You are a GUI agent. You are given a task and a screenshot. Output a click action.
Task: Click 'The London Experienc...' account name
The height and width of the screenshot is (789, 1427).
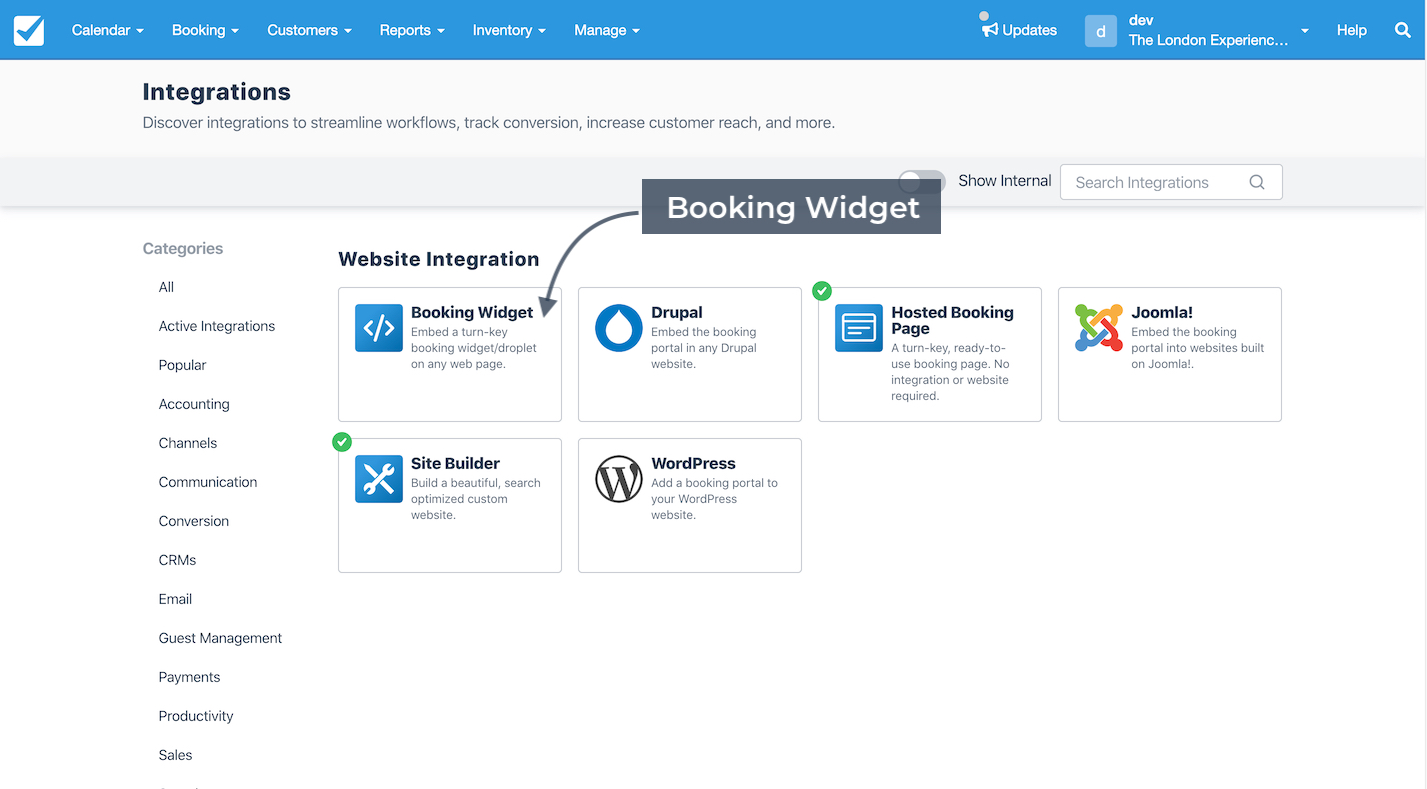tap(1208, 40)
